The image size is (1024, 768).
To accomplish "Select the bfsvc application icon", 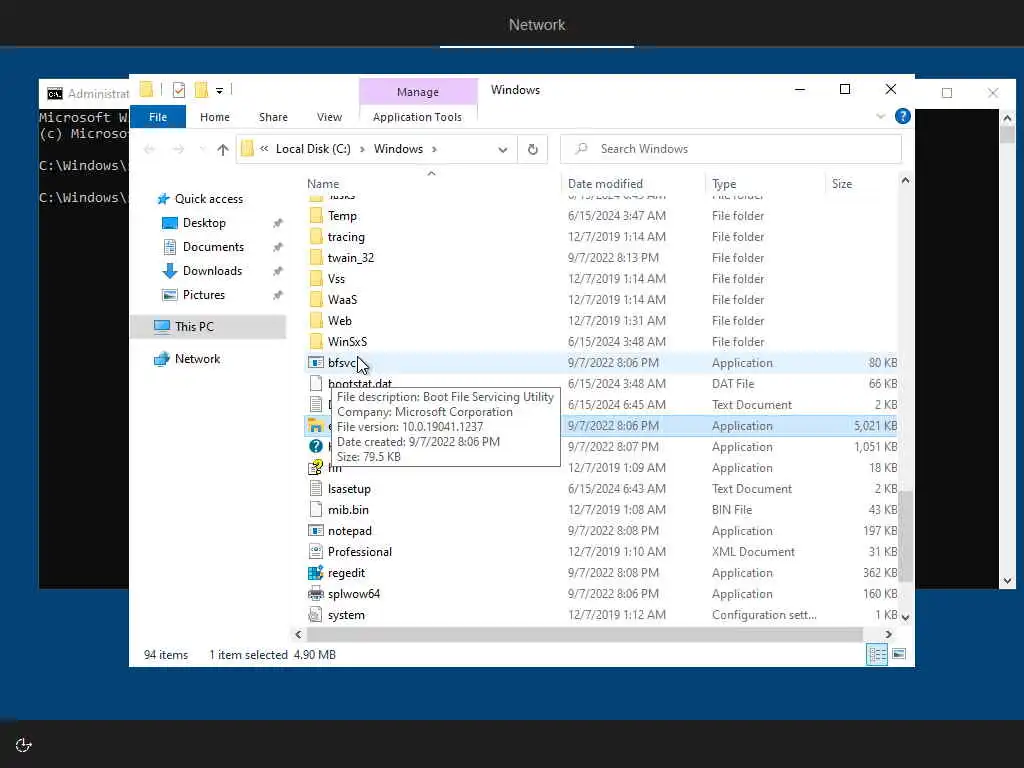I will pyautogui.click(x=316, y=362).
